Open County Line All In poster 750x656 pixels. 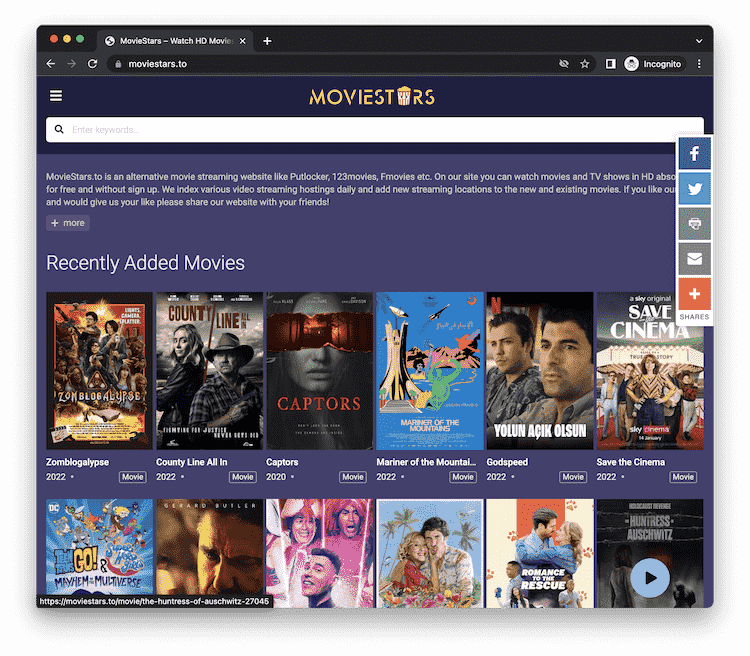pyautogui.click(x=210, y=371)
